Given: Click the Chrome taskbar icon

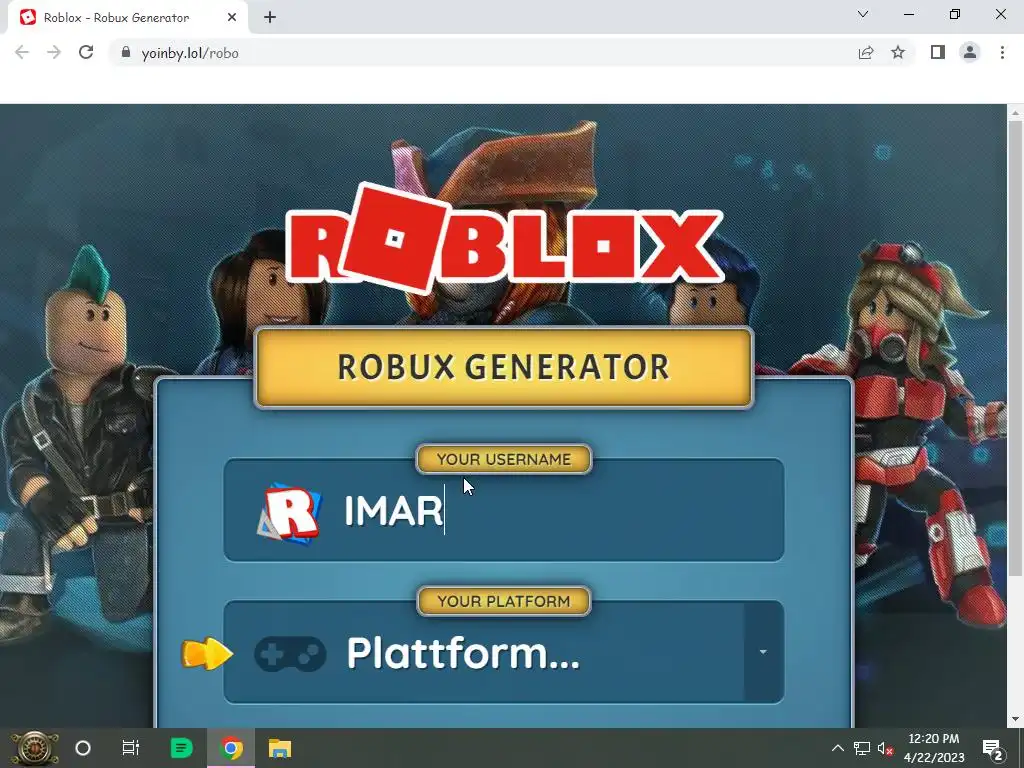Looking at the screenshot, I should tap(231, 748).
